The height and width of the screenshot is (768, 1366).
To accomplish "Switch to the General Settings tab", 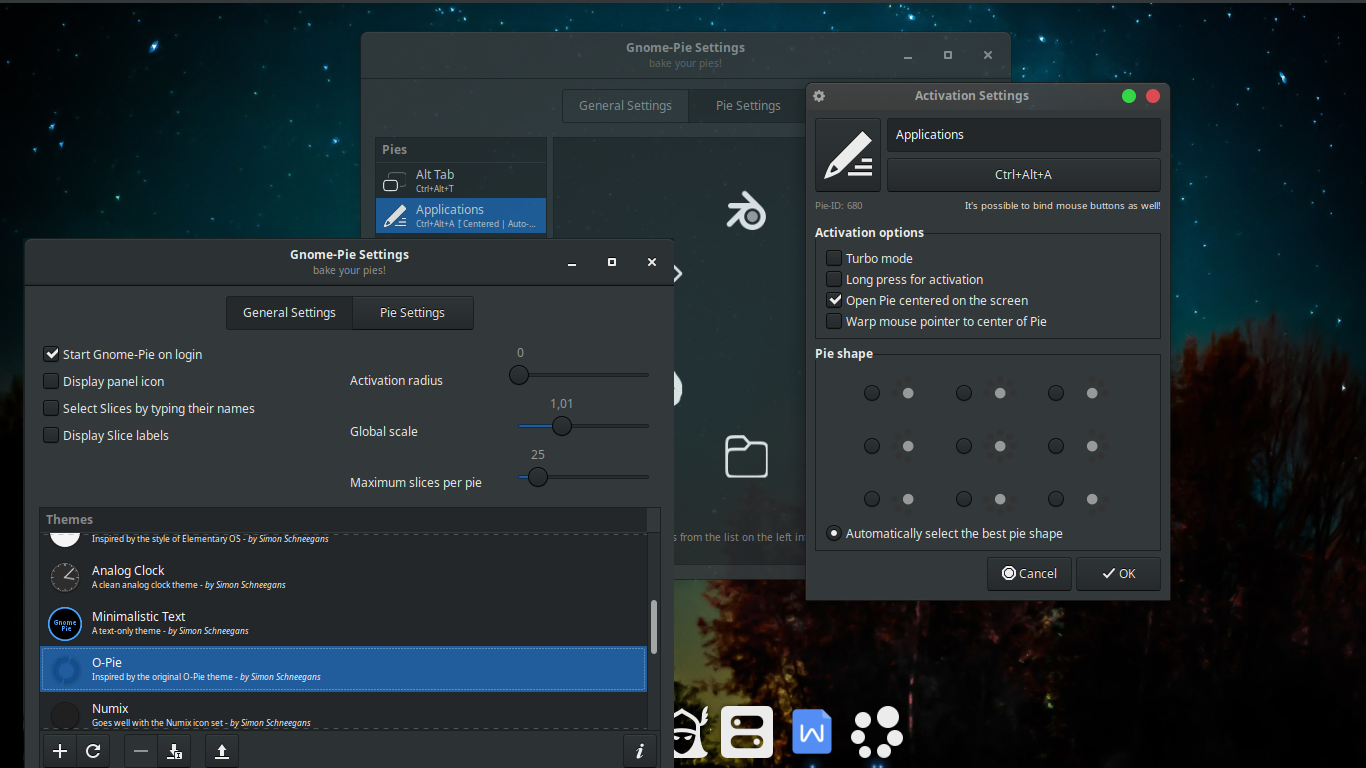I will [290, 312].
